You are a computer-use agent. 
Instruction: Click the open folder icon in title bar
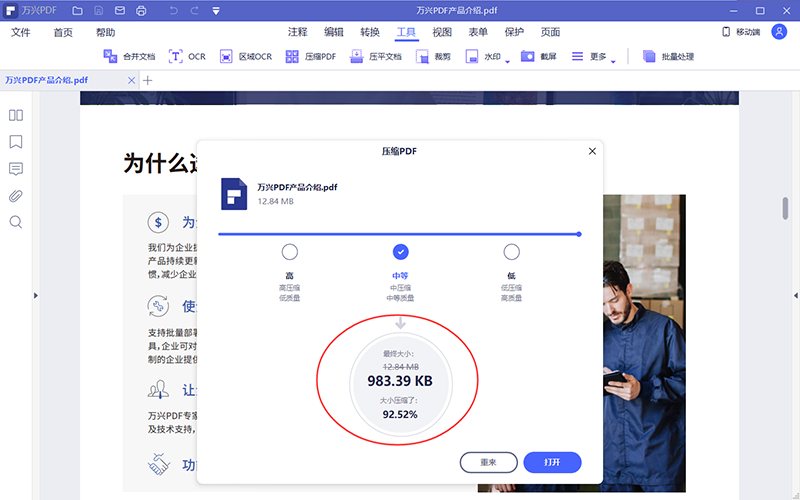77,11
